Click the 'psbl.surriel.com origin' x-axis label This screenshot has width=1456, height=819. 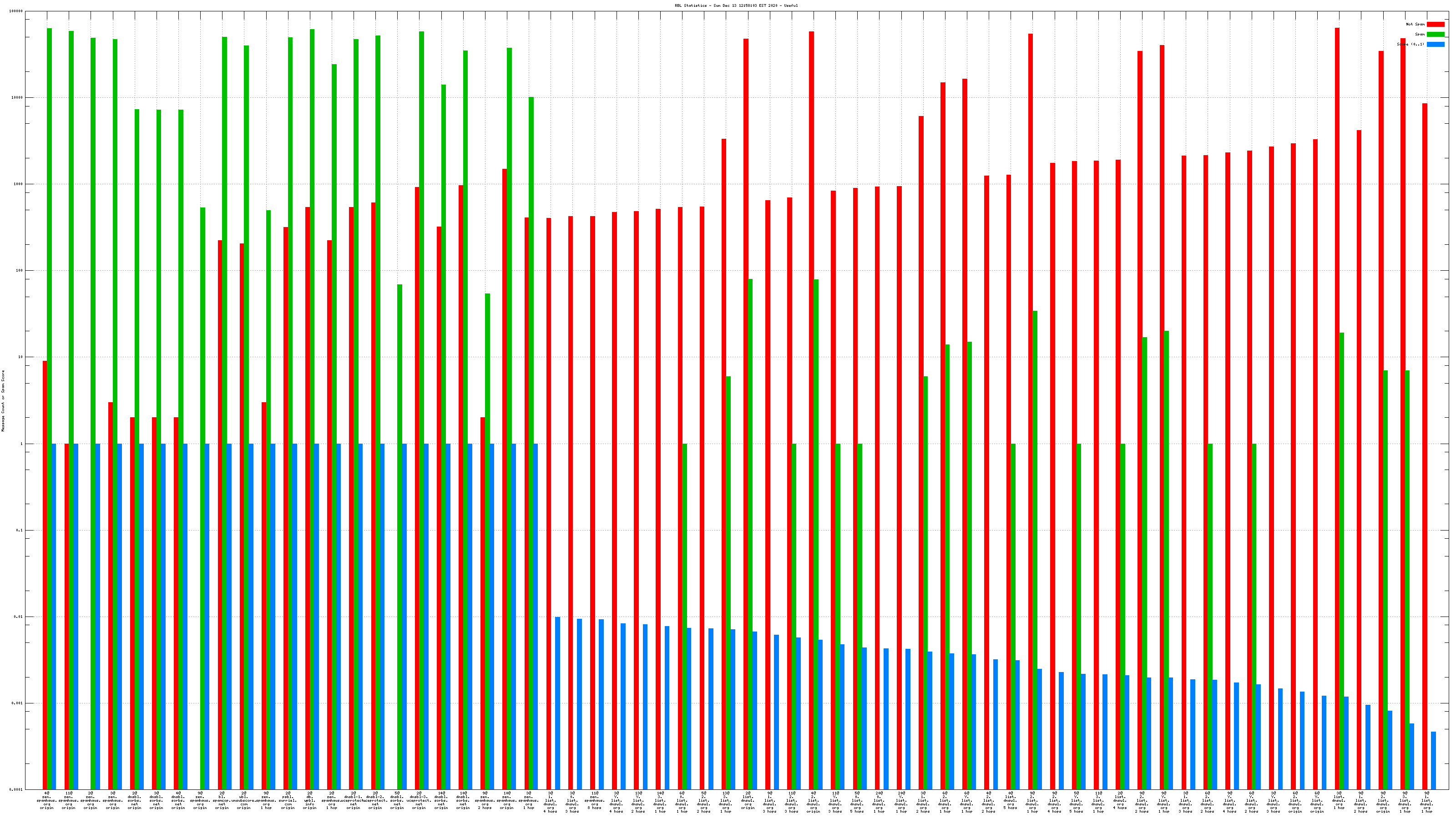click(x=288, y=800)
